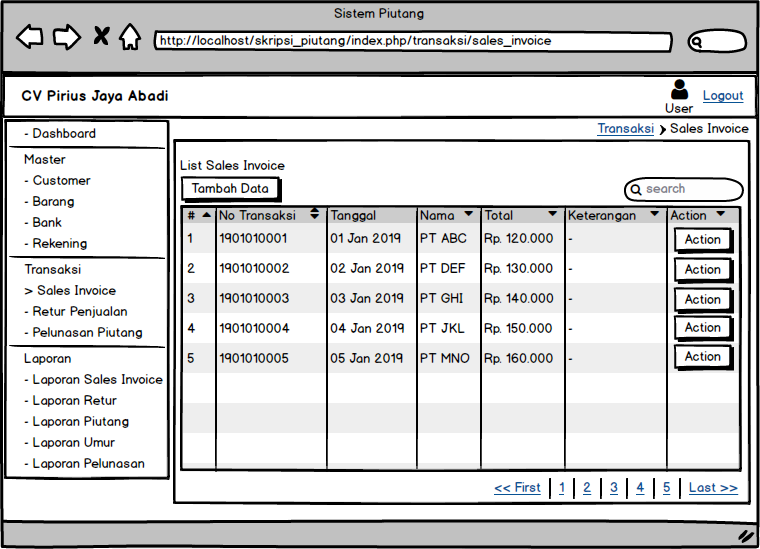The width and height of the screenshot is (760, 549).
Task: Click Action button for PT MNO row
Action: click(x=703, y=357)
